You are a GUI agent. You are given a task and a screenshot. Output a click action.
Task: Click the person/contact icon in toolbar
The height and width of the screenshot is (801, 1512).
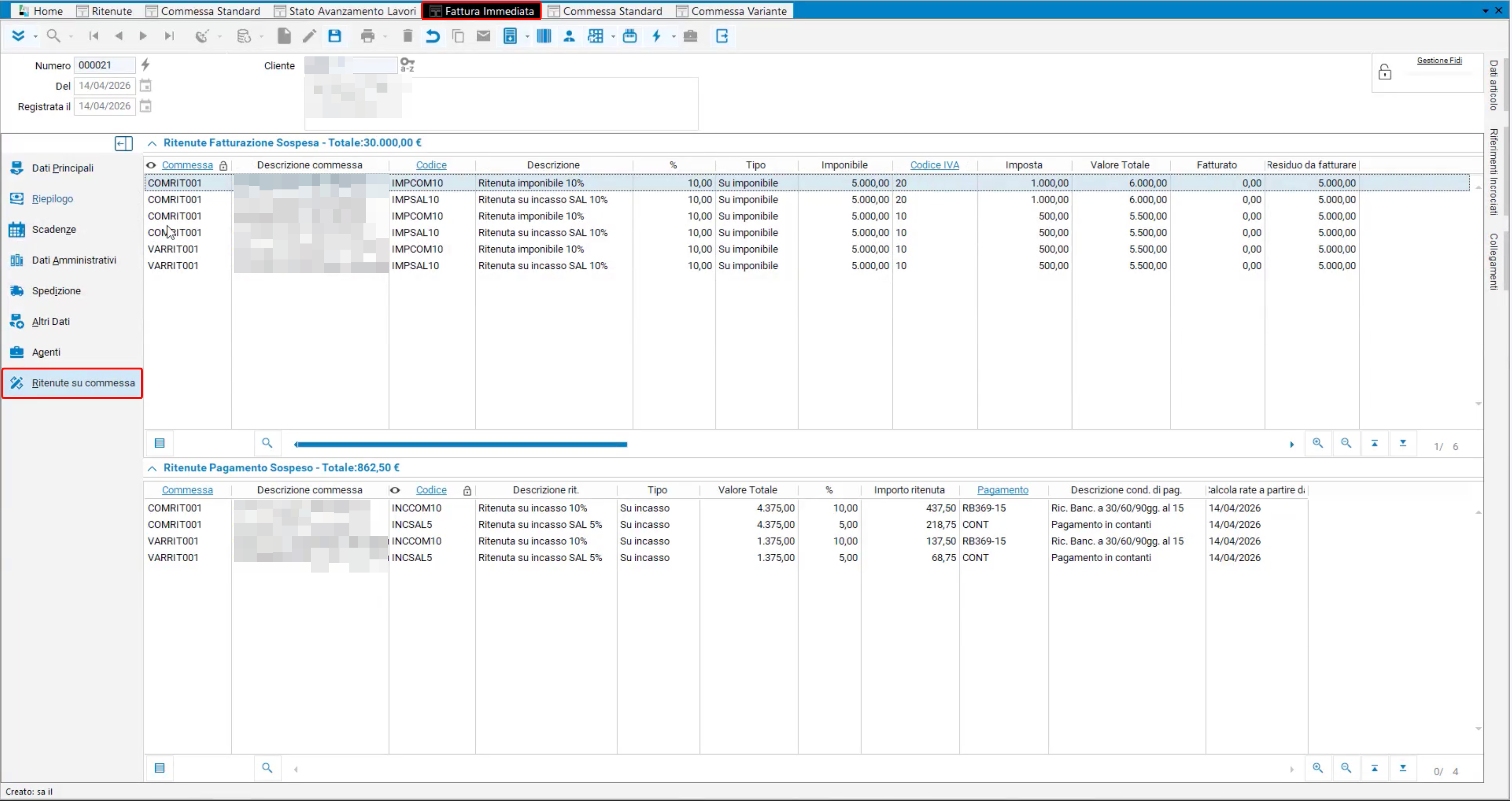569,36
